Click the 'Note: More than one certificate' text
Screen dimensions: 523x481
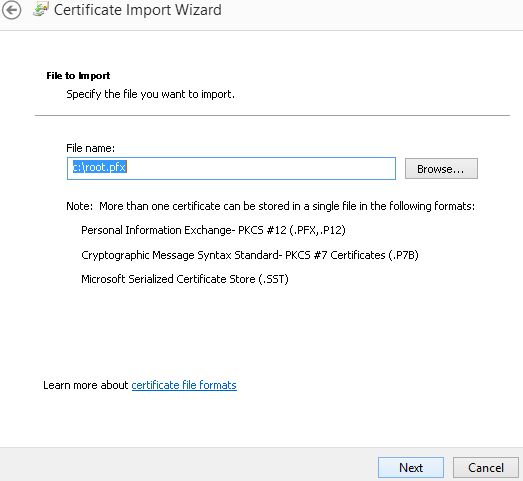[270, 206]
